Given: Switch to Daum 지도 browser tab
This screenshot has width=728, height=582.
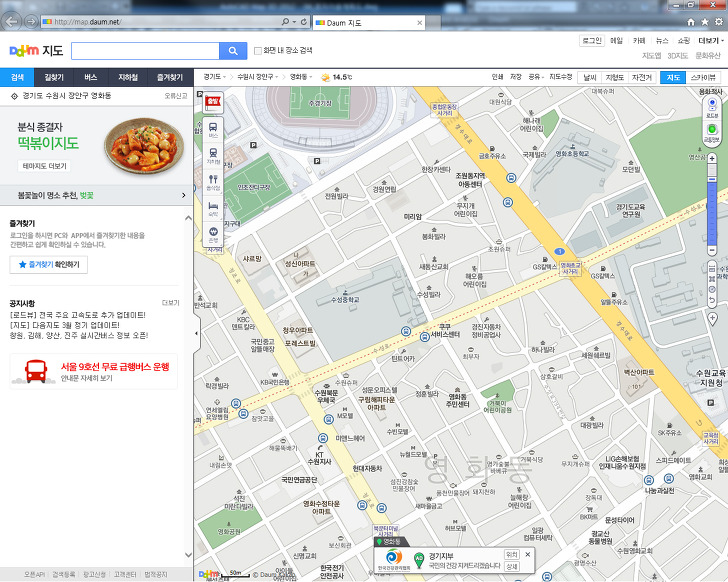Looking at the screenshot, I should click(369, 23).
